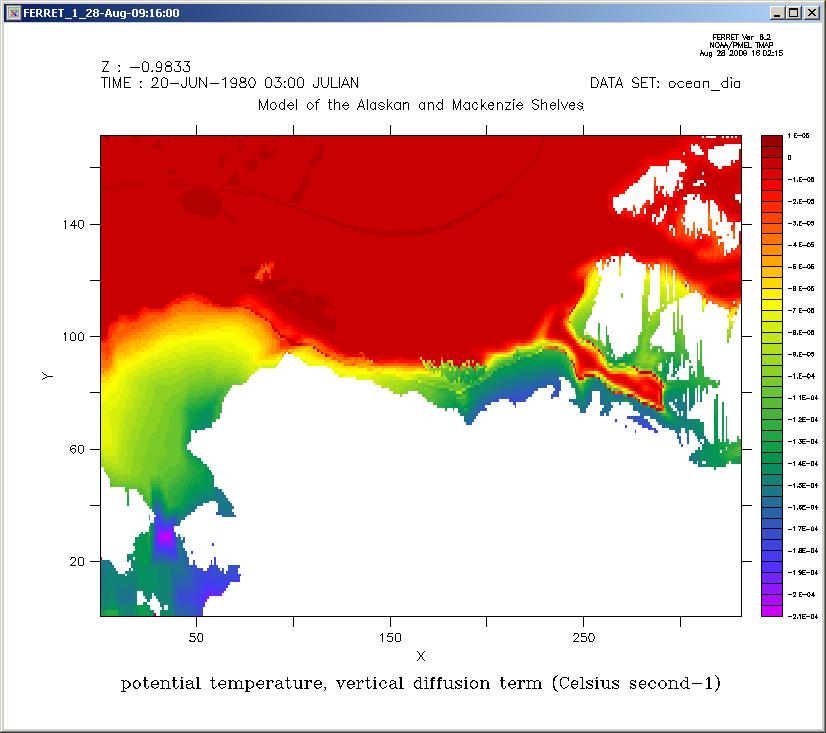The height and width of the screenshot is (733, 826).
Task: Click the dark red 1E-05 colorbar swatch
Action: (772, 139)
